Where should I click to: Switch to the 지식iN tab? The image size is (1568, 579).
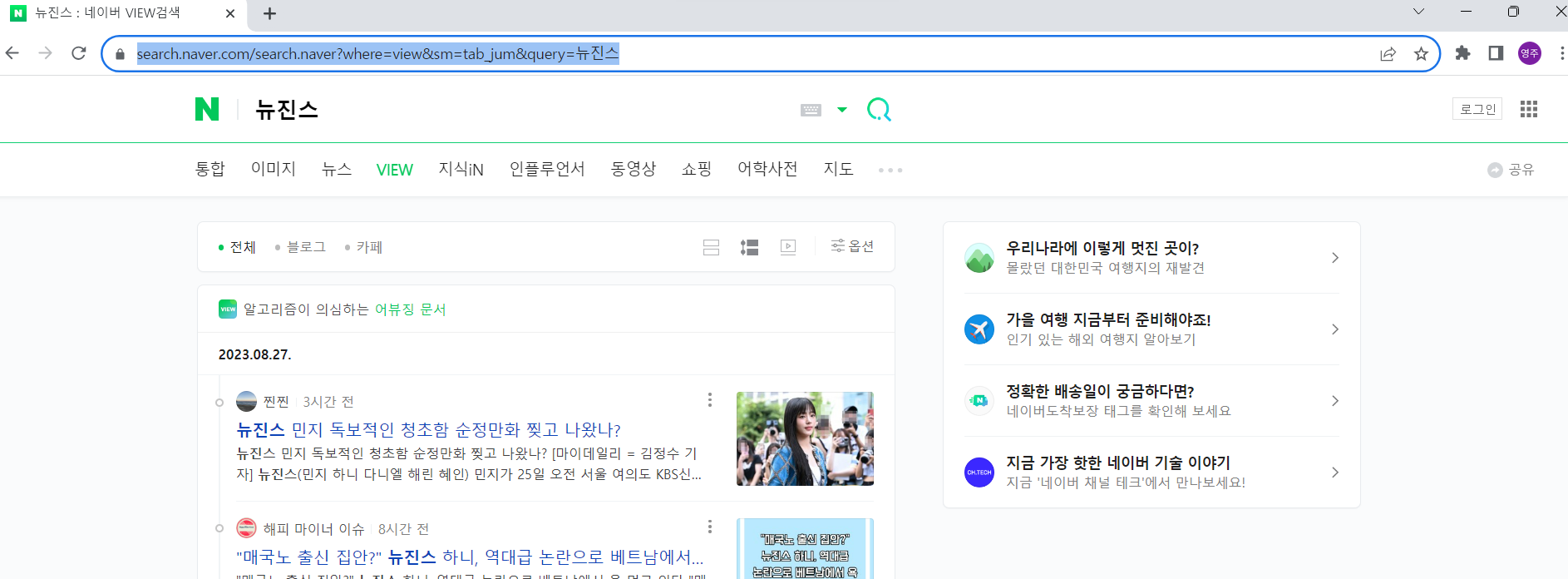point(461,169)
